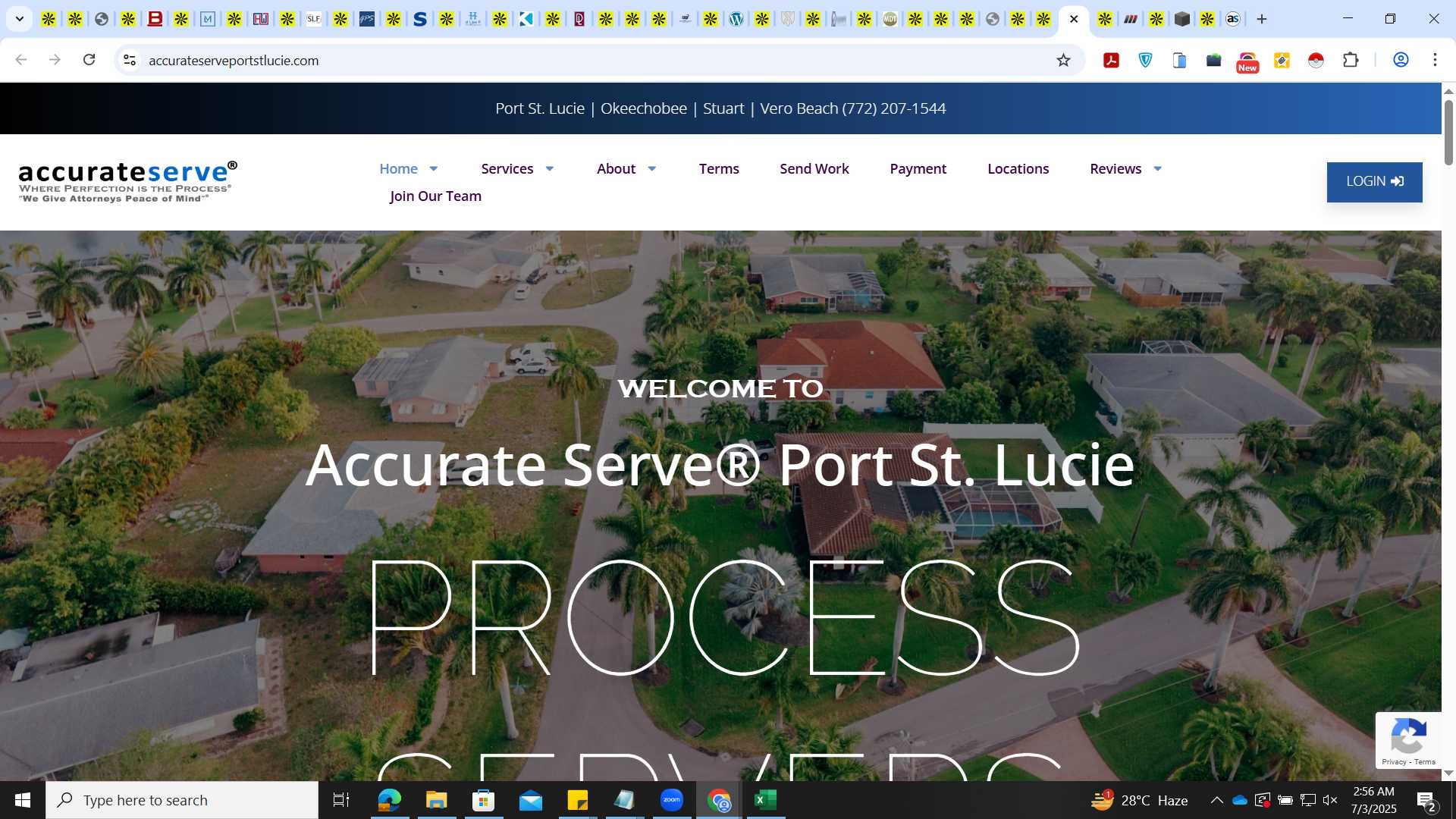
Task: Switch to the 'as' favicon tab
Action: [1233, 19]
